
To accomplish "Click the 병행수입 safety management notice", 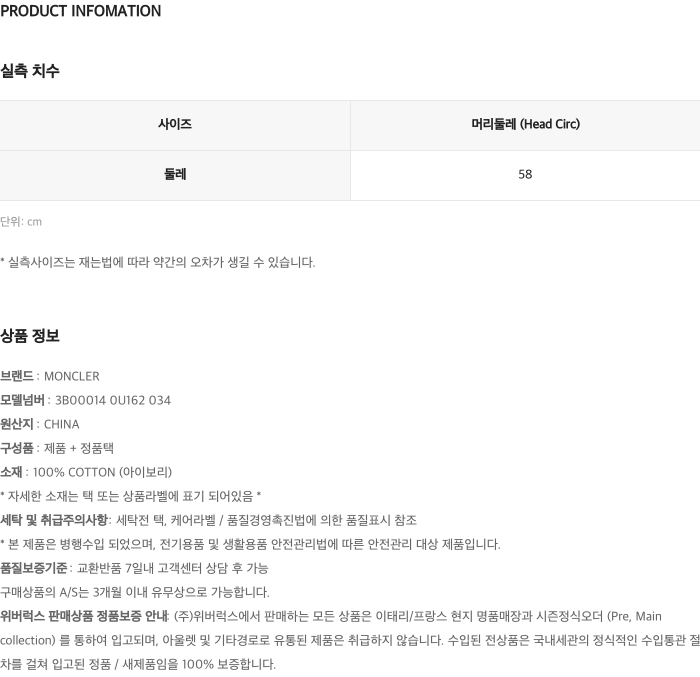I will 250,544.
